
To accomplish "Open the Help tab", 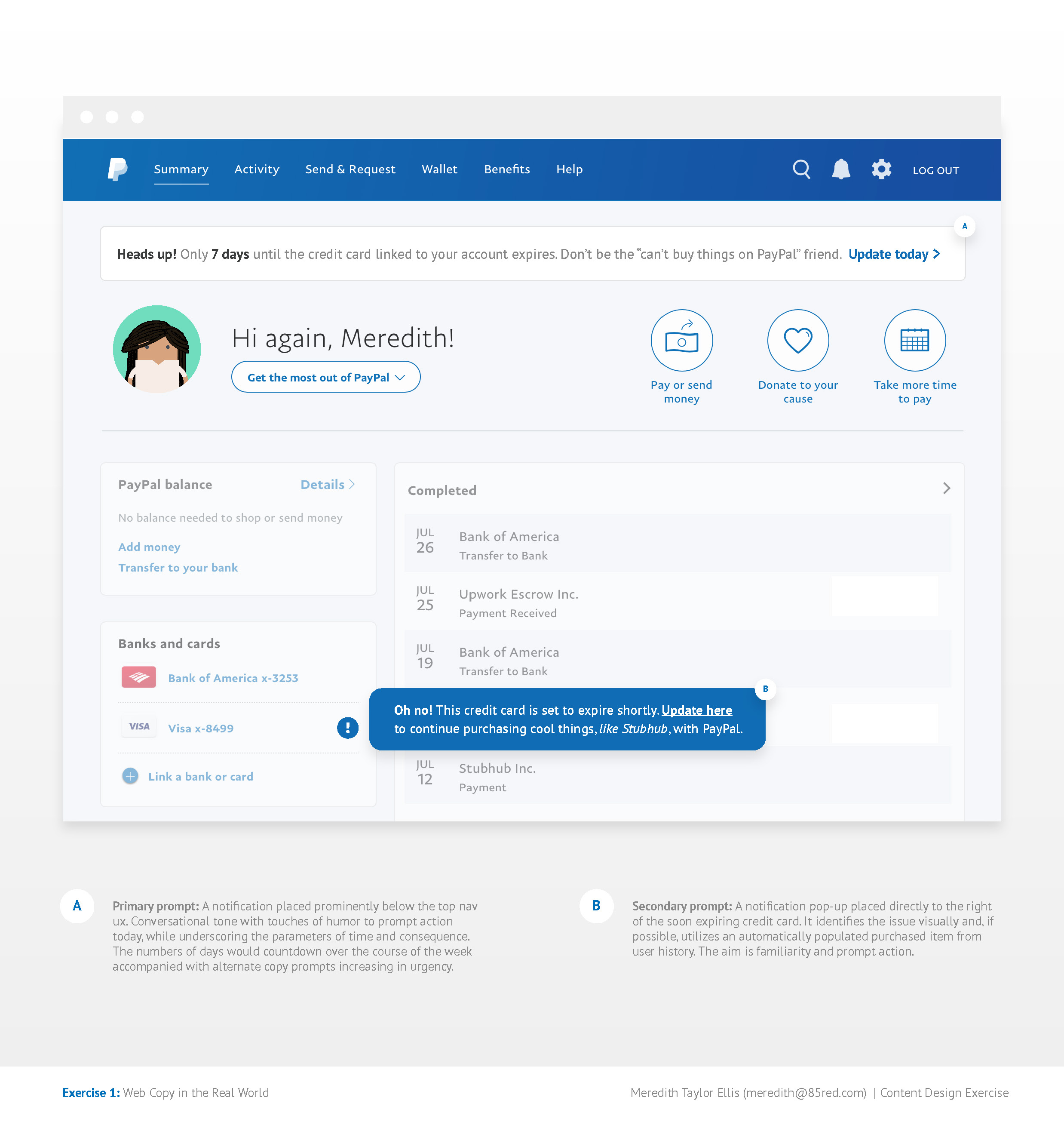I will point(569,169).
